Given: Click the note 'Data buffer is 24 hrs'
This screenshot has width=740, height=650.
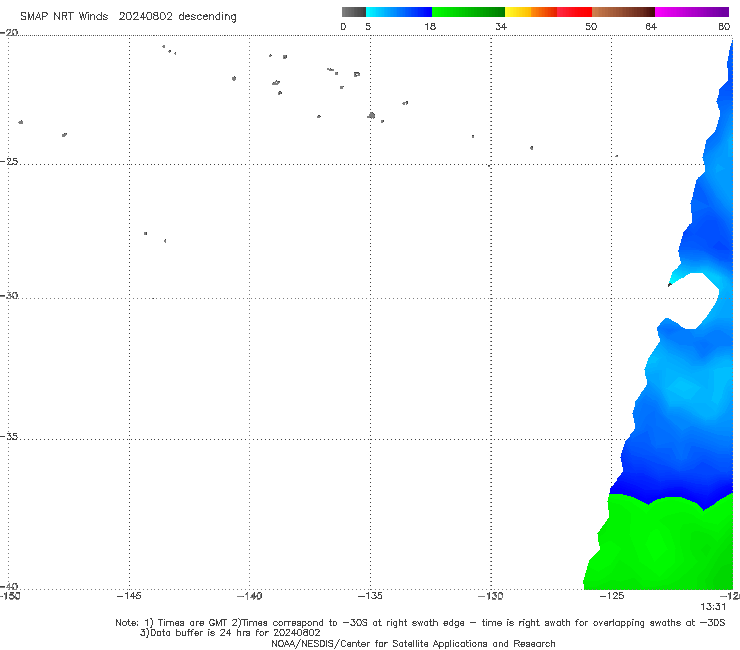Looking at the screenshot, I should [x=230, y=633].
